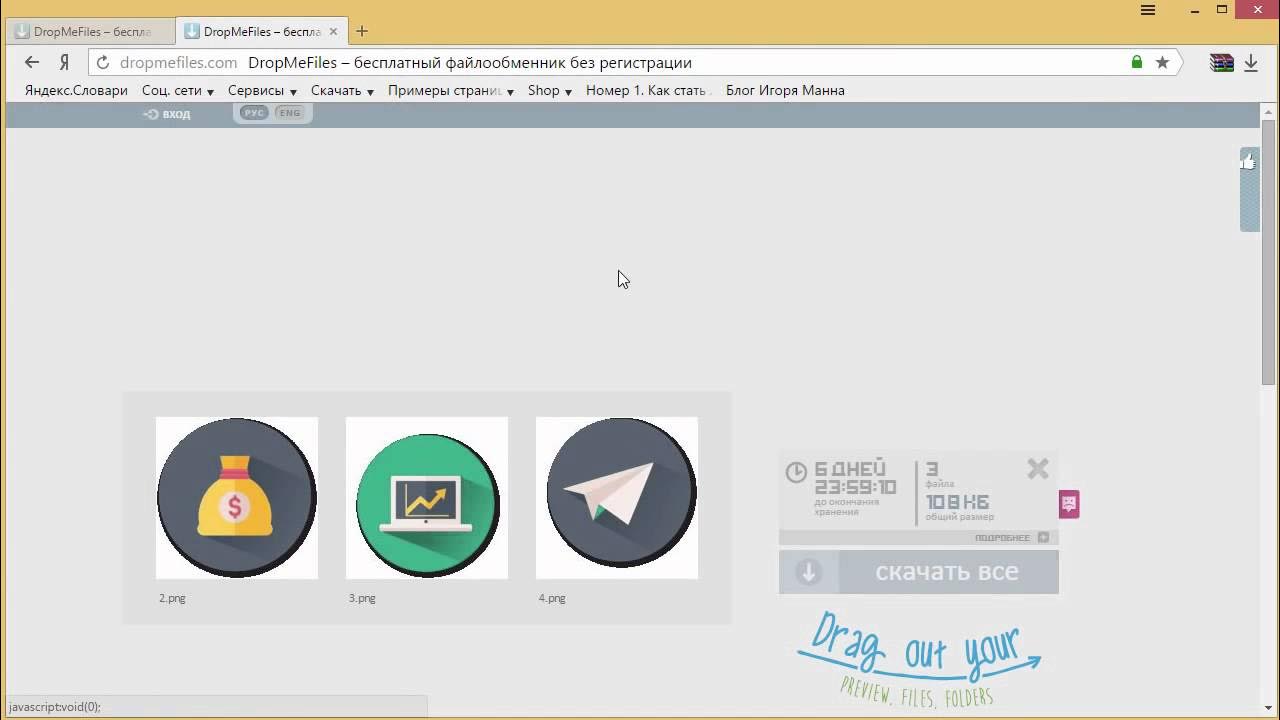Viewport: 1280px width, 720px height.
Task: Click the thumbs-up like icon on the right
Action: point(1249,161)
